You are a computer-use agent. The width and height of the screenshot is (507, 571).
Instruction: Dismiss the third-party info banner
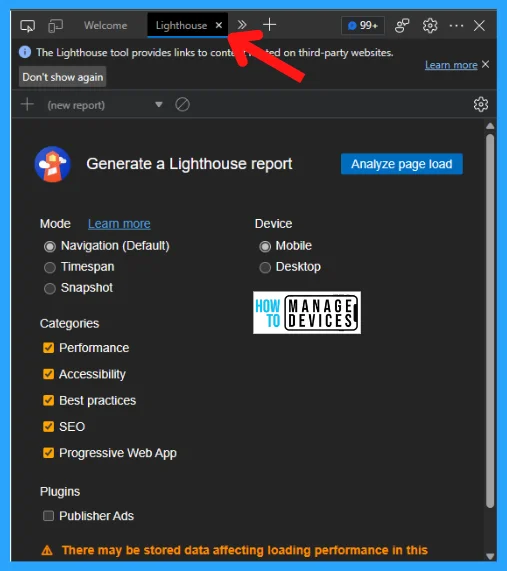(486, 64)
